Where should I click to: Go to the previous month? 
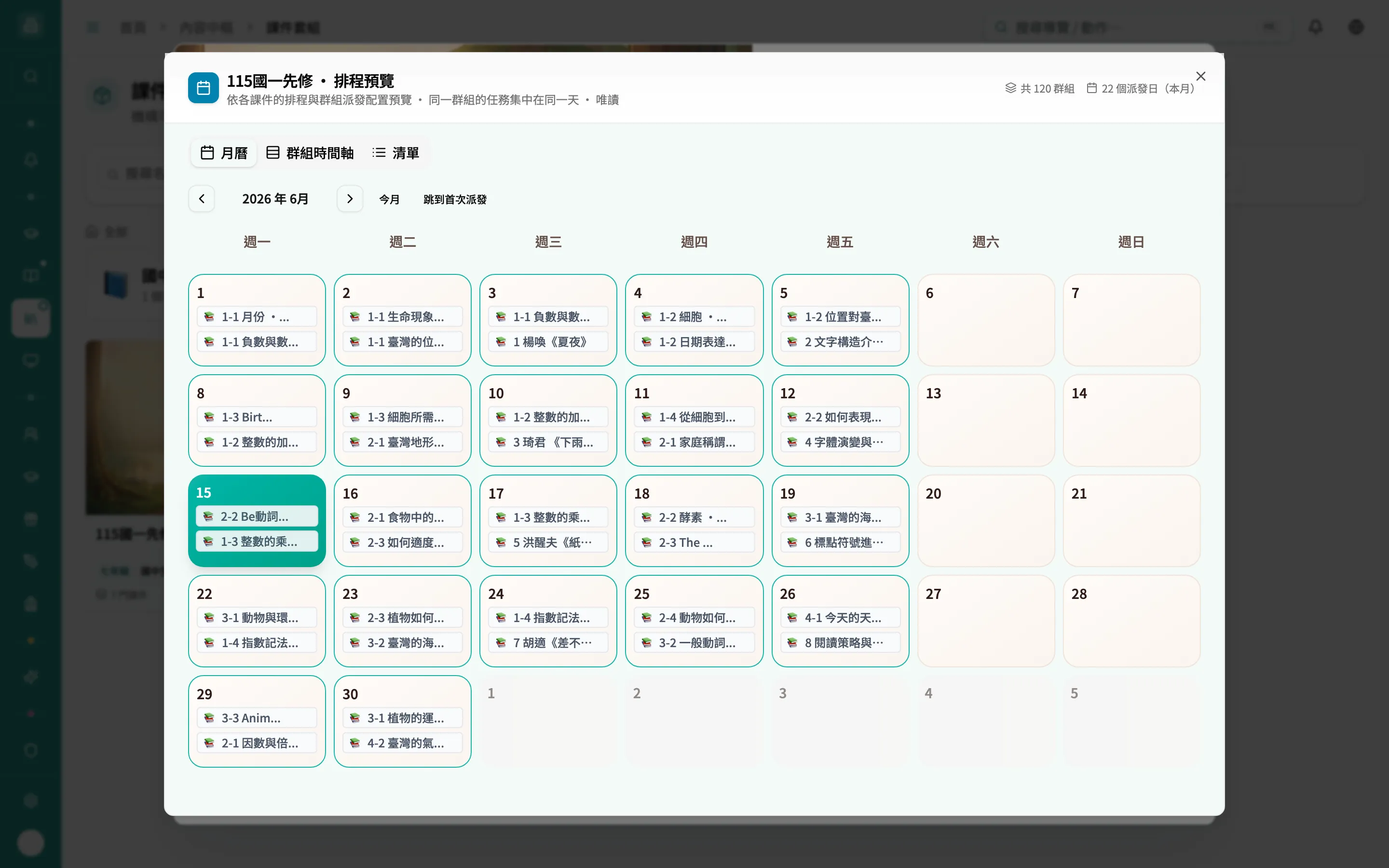(202, 199)
